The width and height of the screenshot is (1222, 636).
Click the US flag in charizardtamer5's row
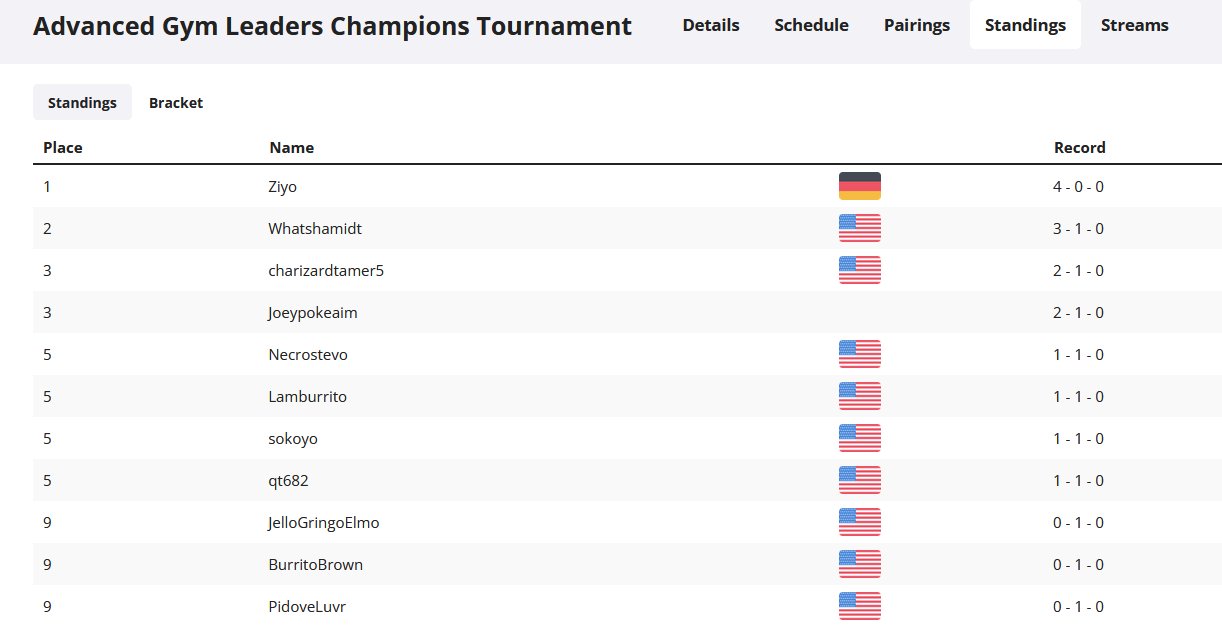click(x=859, y=270)
